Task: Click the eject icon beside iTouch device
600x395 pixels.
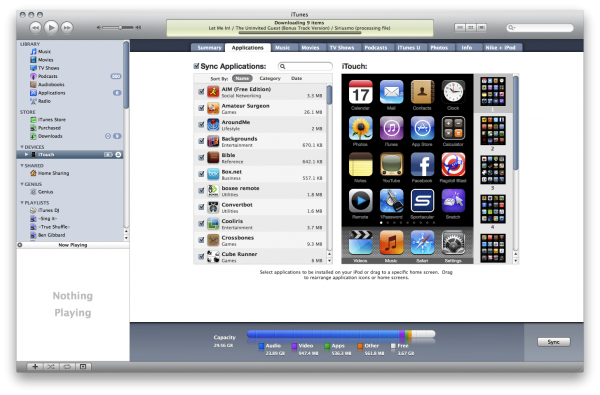Action: coord(118,155)
